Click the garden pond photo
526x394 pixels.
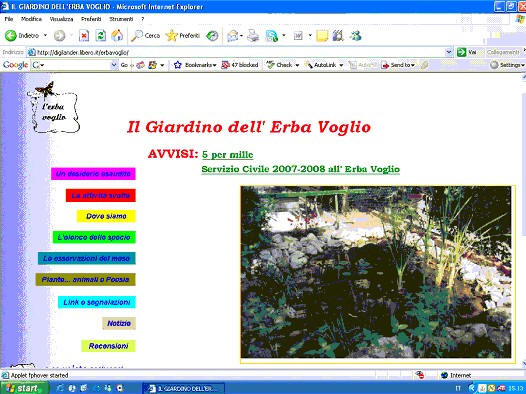[376, 272]
